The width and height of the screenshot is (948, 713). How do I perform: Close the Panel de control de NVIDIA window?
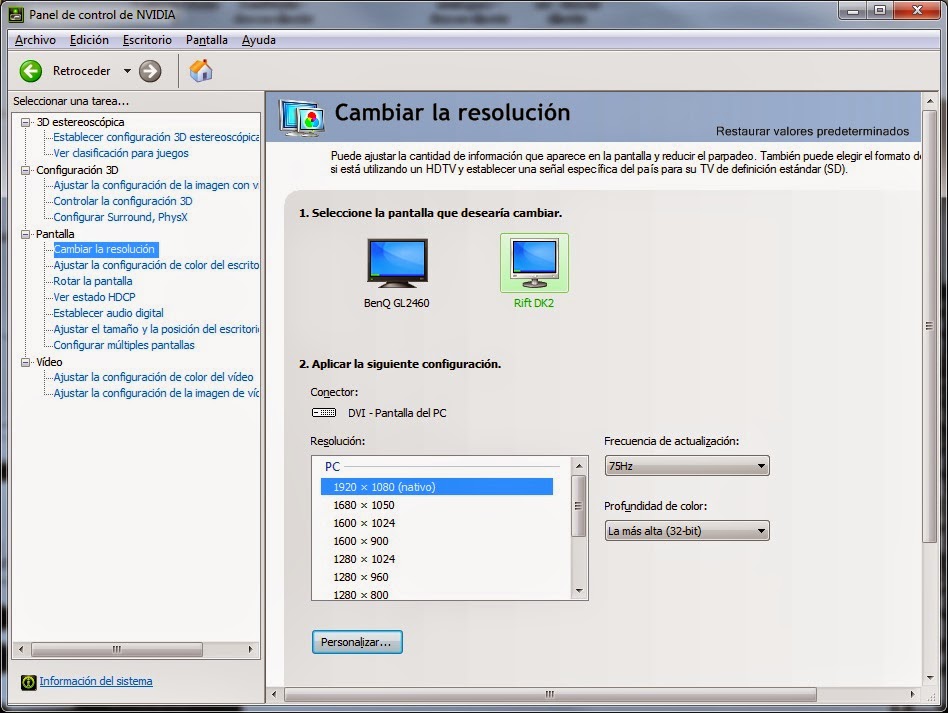pos(917,10)
